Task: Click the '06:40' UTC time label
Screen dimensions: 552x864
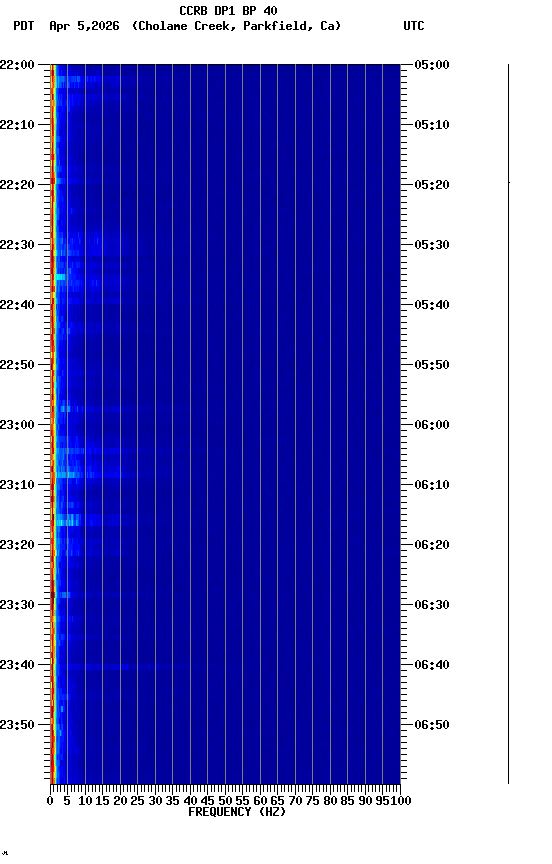Action: point(432,666)
